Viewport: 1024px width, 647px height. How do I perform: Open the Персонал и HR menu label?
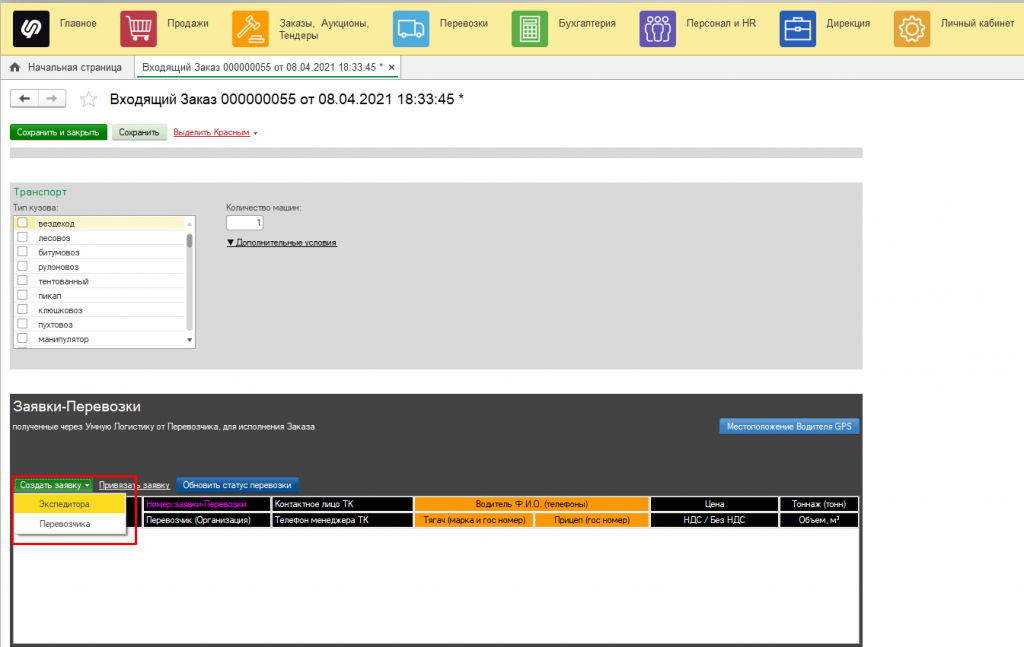[721, 24]
